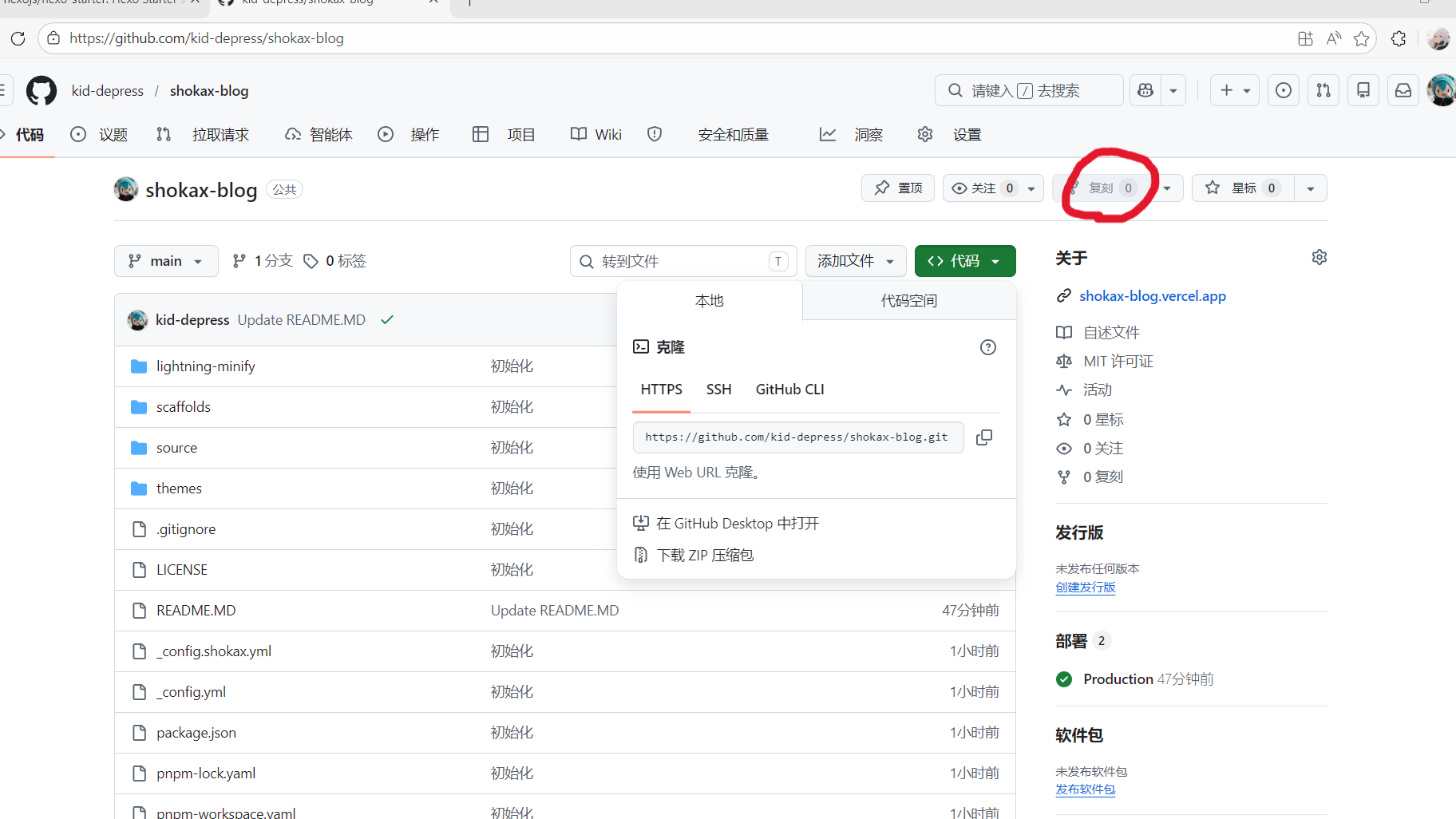The height and width of the screenshot is (819, 1456).
Task: Choose 下载 ZIP 压缩包 download option
Action: (694, 556)
